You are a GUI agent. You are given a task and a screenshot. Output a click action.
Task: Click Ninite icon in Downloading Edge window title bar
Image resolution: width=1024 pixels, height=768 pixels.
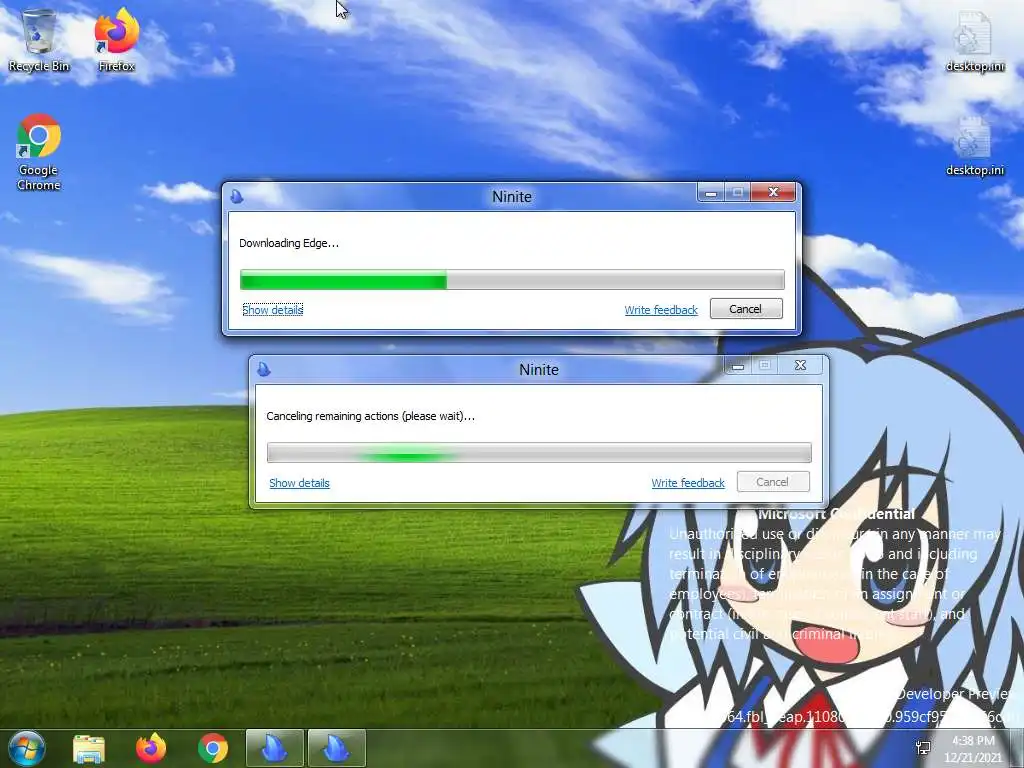pos(237,196)
